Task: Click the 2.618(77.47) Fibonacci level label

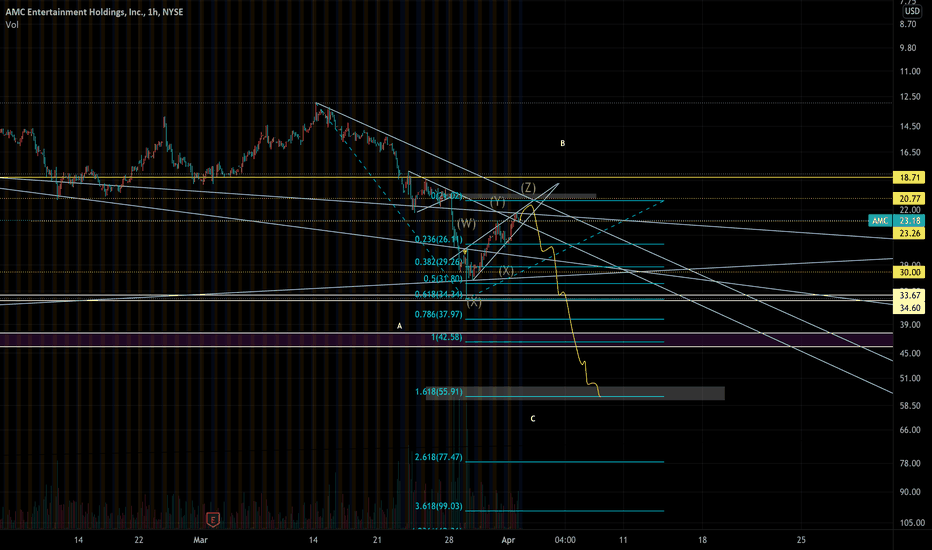Action: tap(439, 457)
